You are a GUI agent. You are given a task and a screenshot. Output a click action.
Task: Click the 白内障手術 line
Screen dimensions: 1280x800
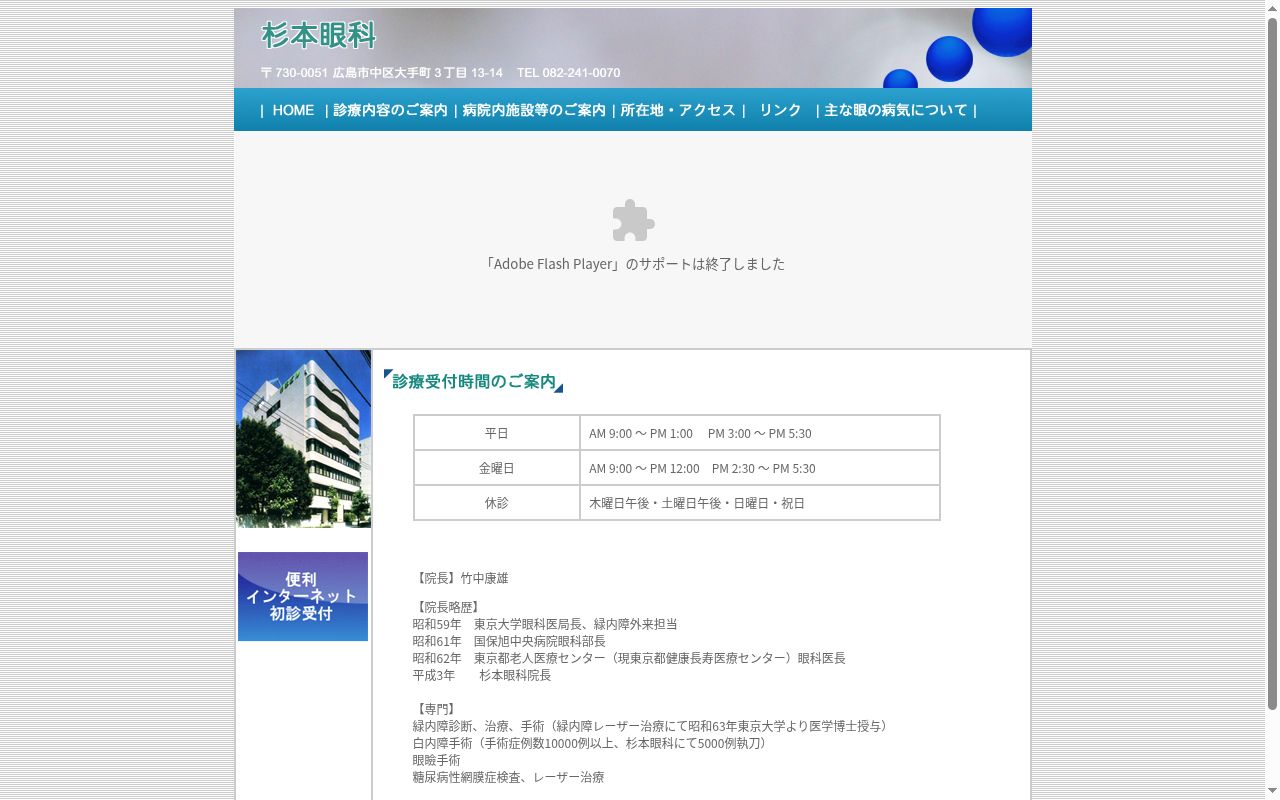pos(593,743)
